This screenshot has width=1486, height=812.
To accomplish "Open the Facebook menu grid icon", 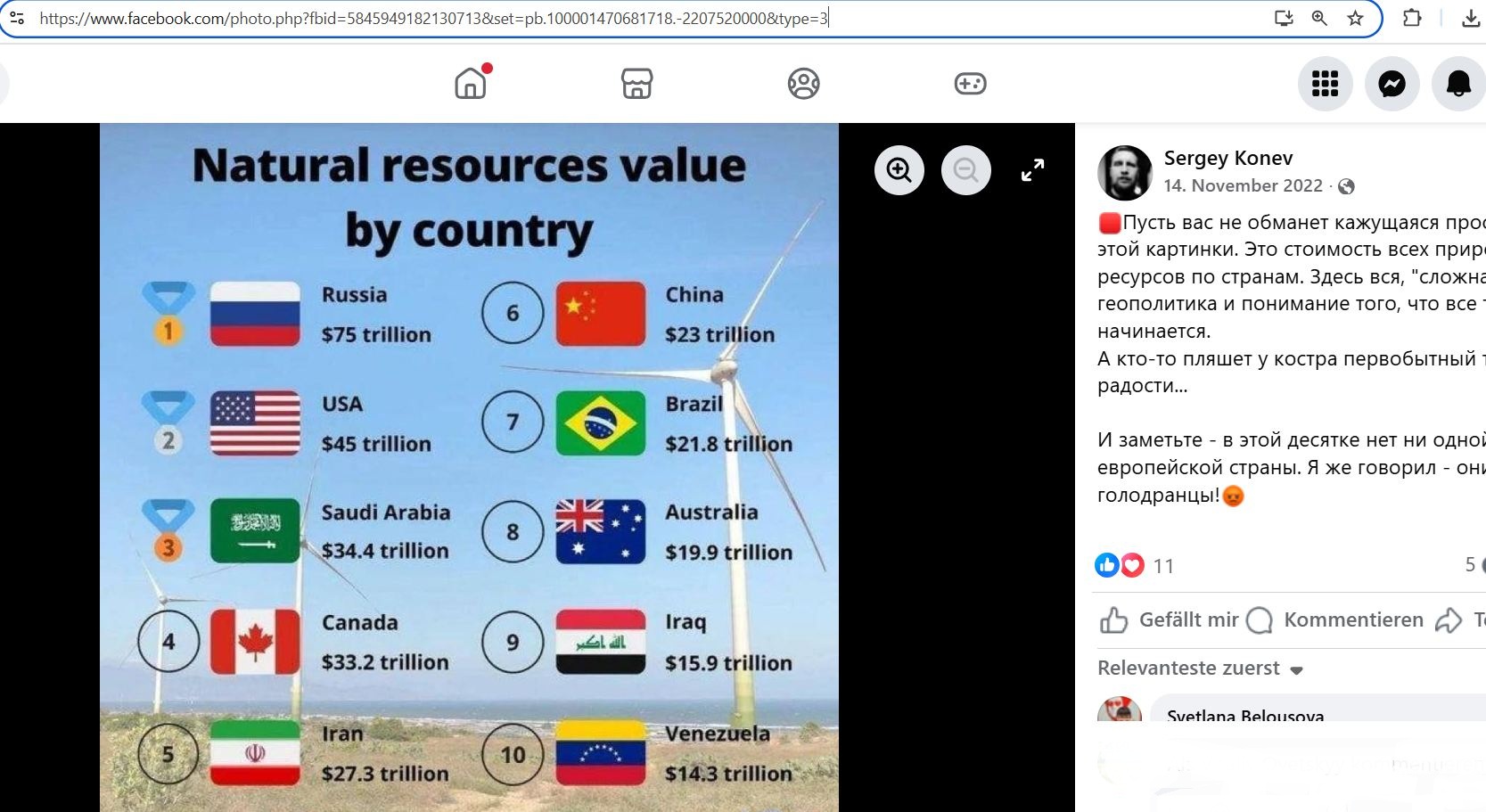I will [x=1325, y=84].
